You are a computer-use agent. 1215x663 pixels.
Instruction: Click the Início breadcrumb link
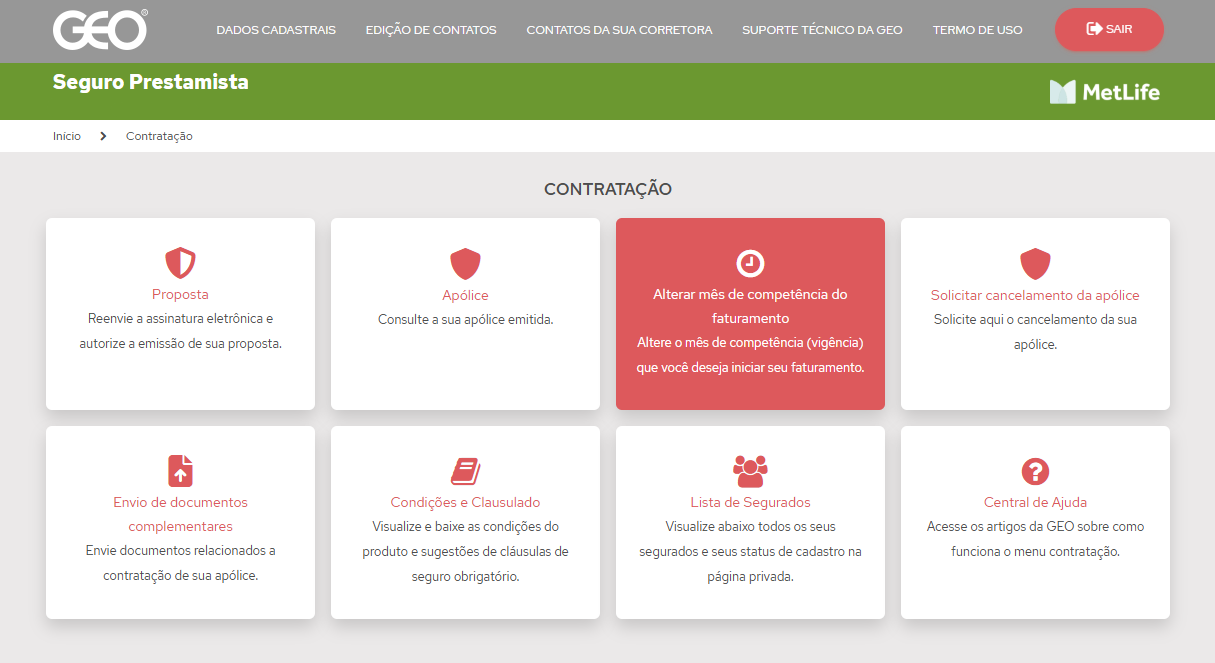click(67, 136)
